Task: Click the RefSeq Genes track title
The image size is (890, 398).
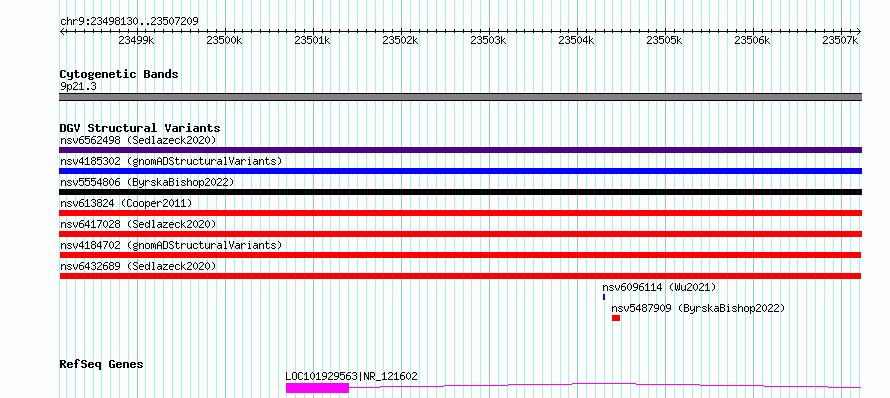Action: point(101,364)
